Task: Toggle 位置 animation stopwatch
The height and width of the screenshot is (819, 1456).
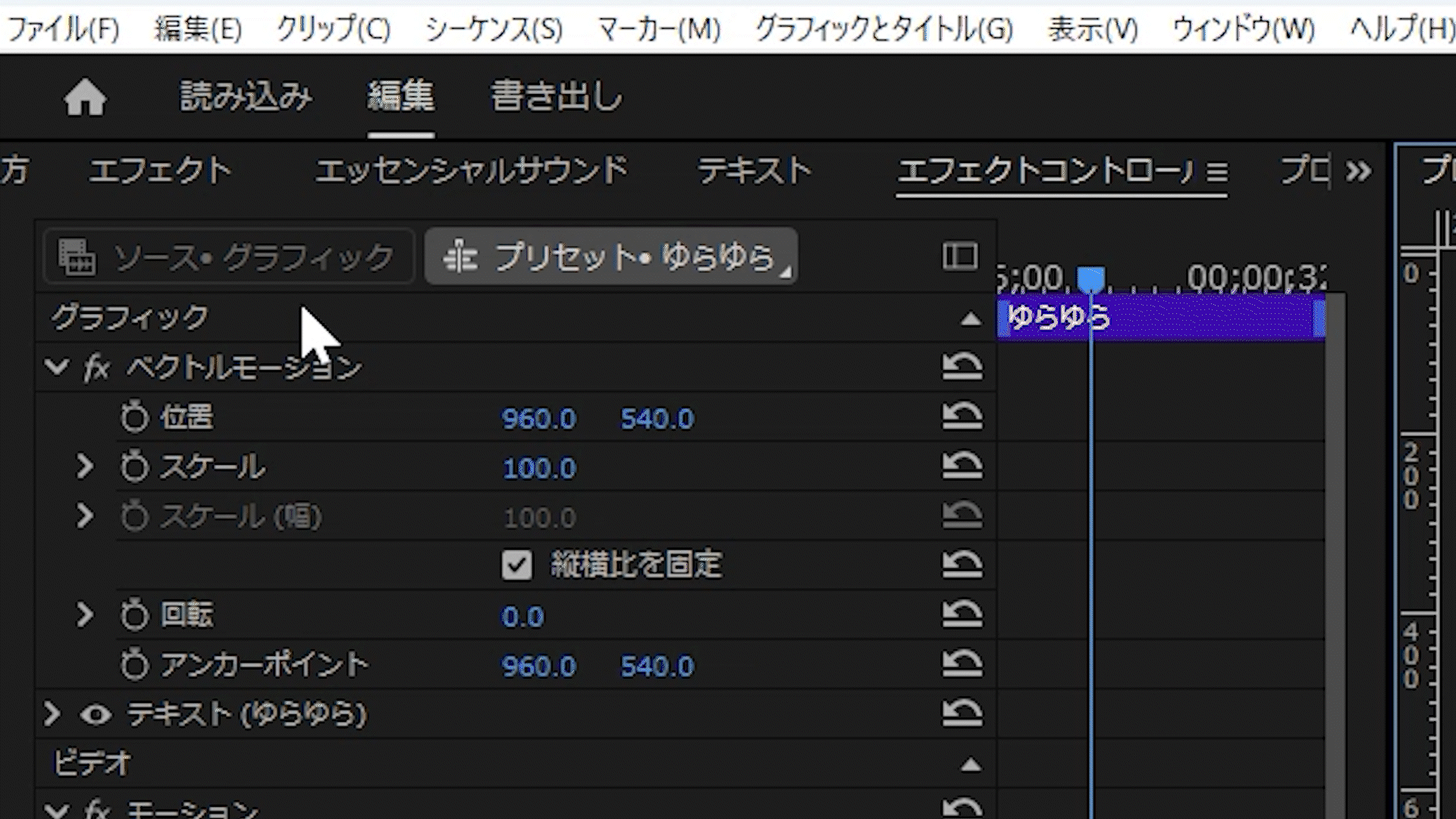Action: (x=135, y=417)
